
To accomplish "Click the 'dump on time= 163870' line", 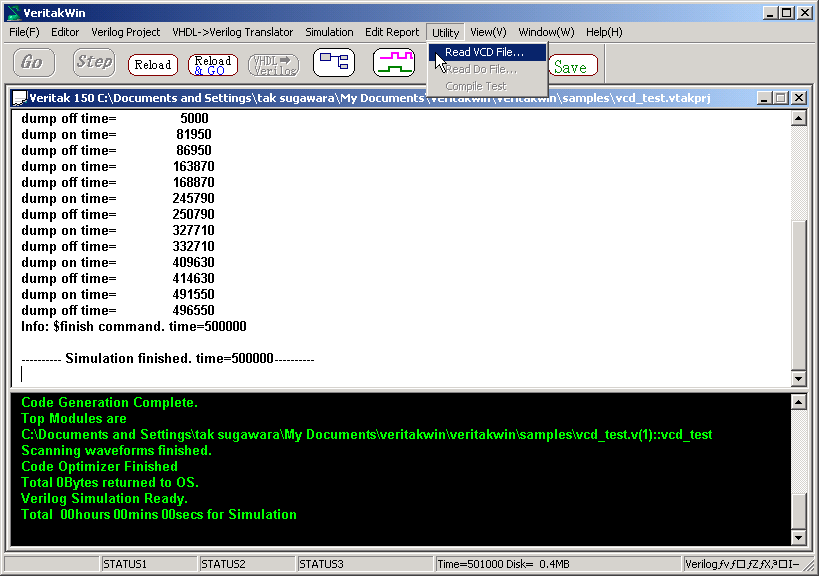I will pyautogui.click(x=118, y=167).
